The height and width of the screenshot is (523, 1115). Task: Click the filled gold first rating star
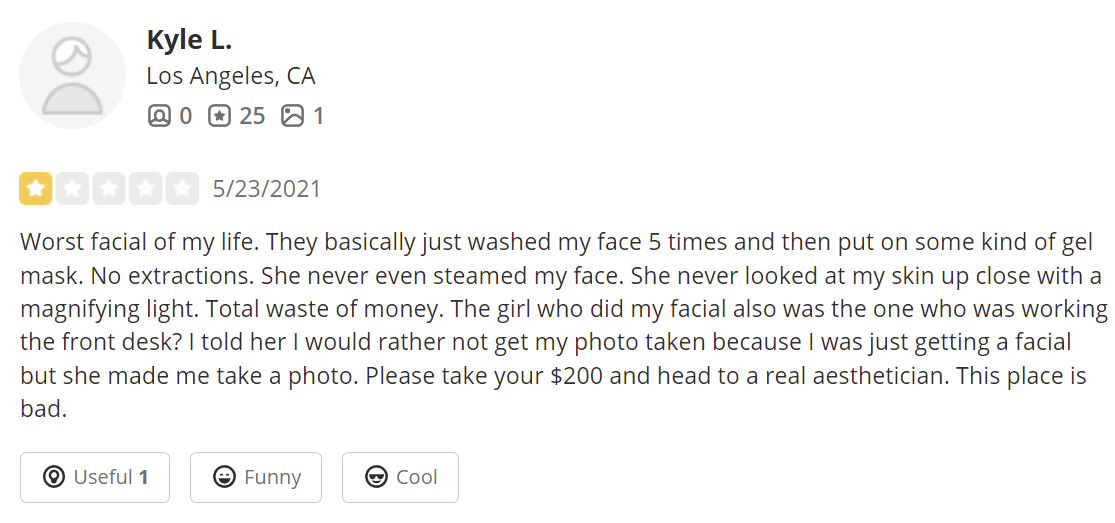pyautogui.click(x=36, y=188)
